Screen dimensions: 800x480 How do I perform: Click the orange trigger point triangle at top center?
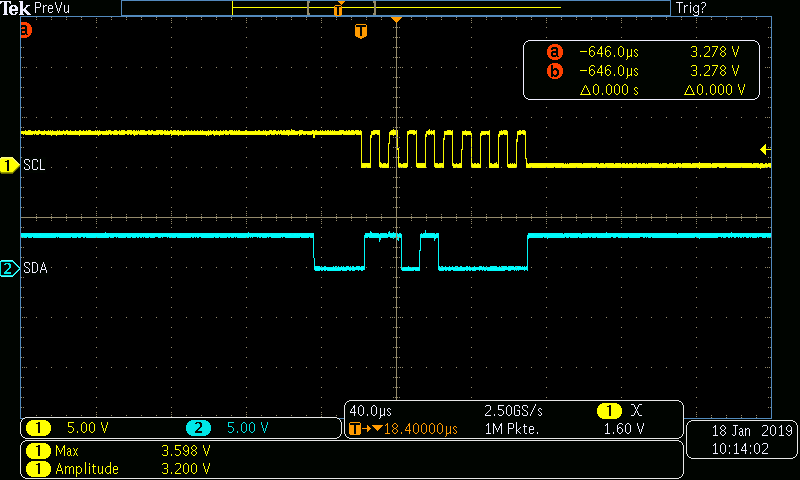pyautogui.click(x=396, y=19)
